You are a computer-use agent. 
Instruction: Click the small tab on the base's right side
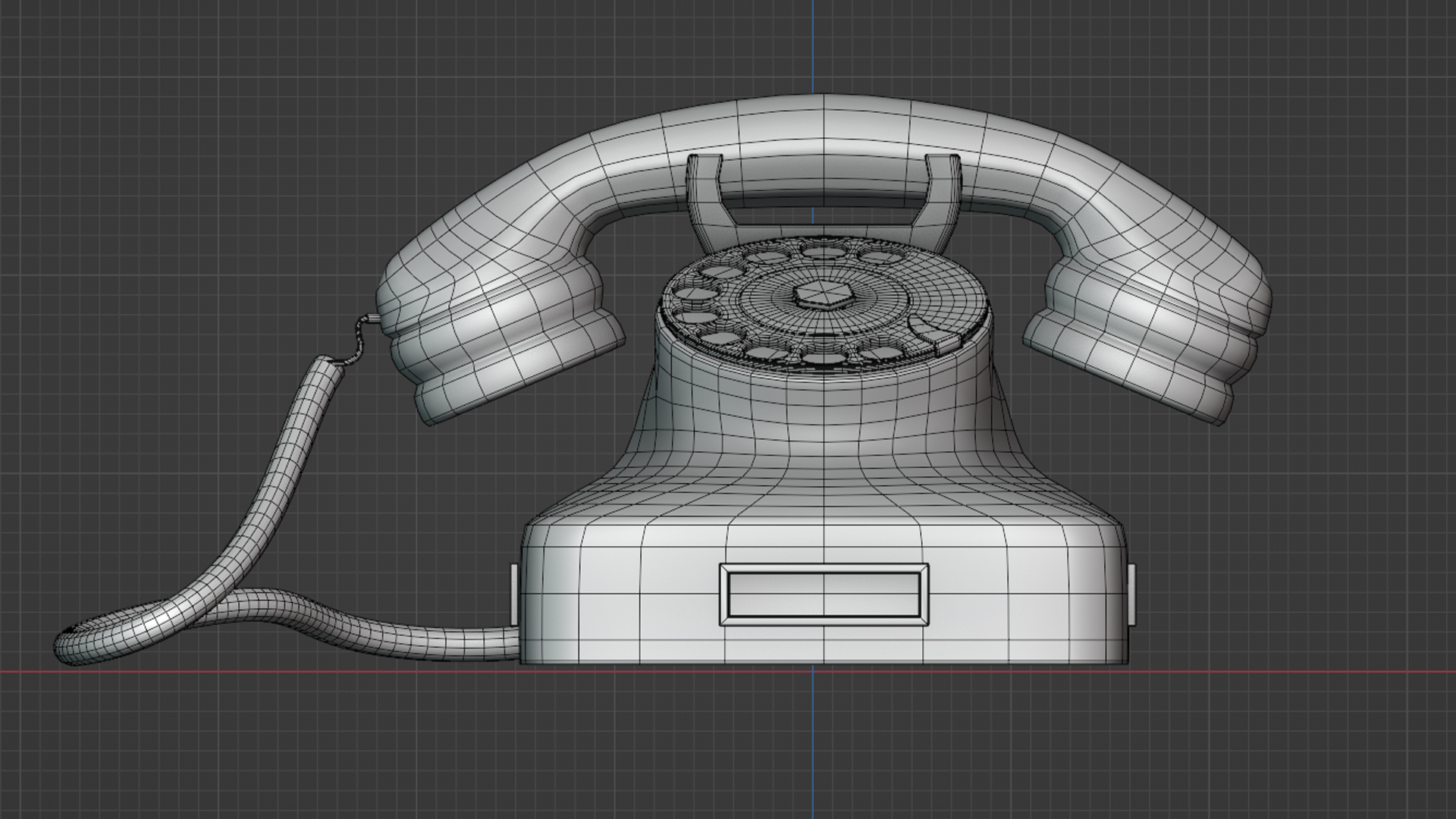pyautogui.click(x=1132, y=593)
